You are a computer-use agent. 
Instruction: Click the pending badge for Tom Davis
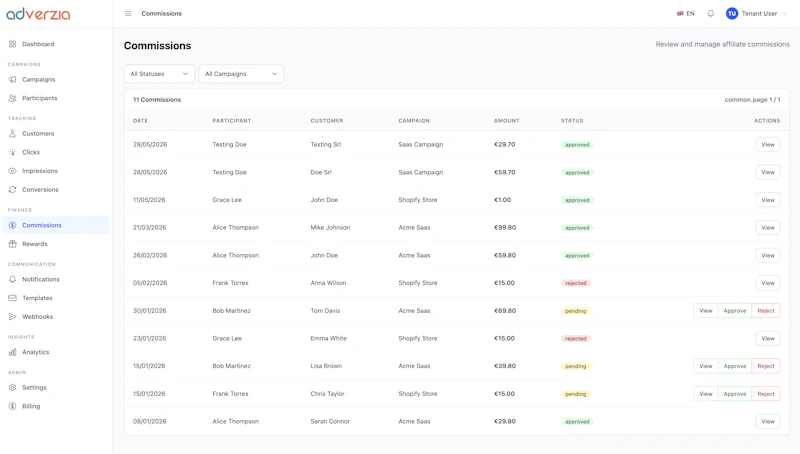[576, 311]
